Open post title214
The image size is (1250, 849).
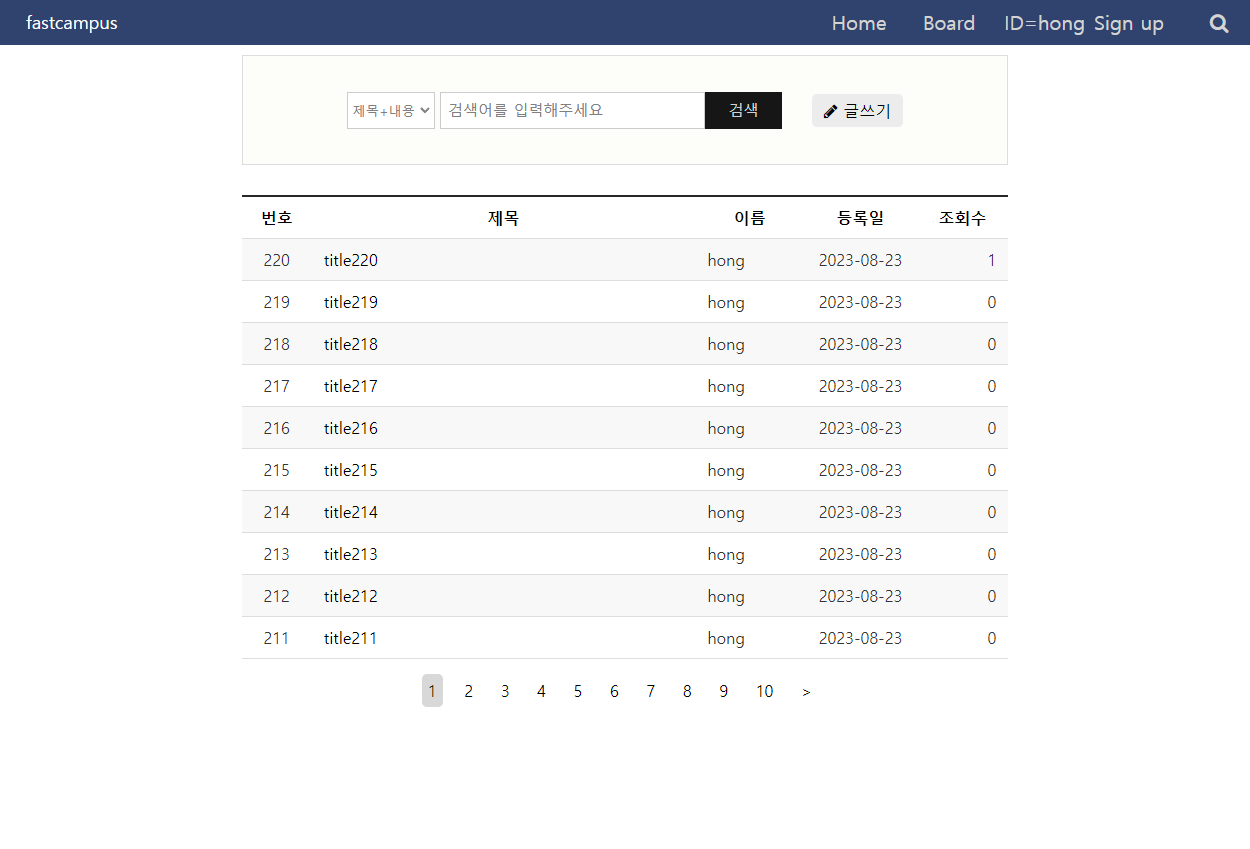(x=351, y=512)
